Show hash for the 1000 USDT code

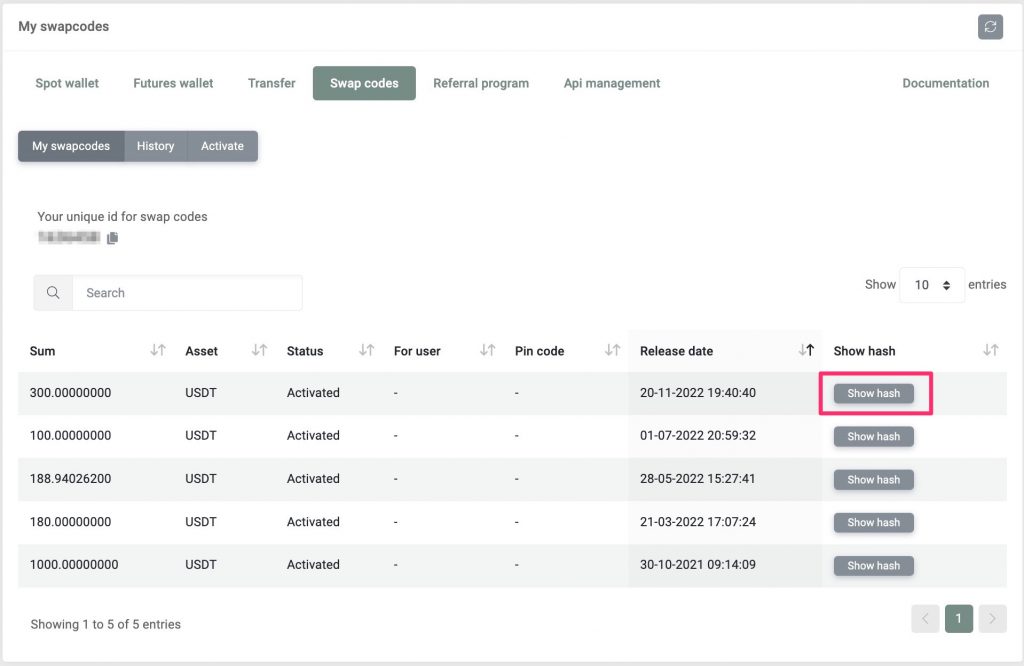pyautogui.click(x=873, y=565)
